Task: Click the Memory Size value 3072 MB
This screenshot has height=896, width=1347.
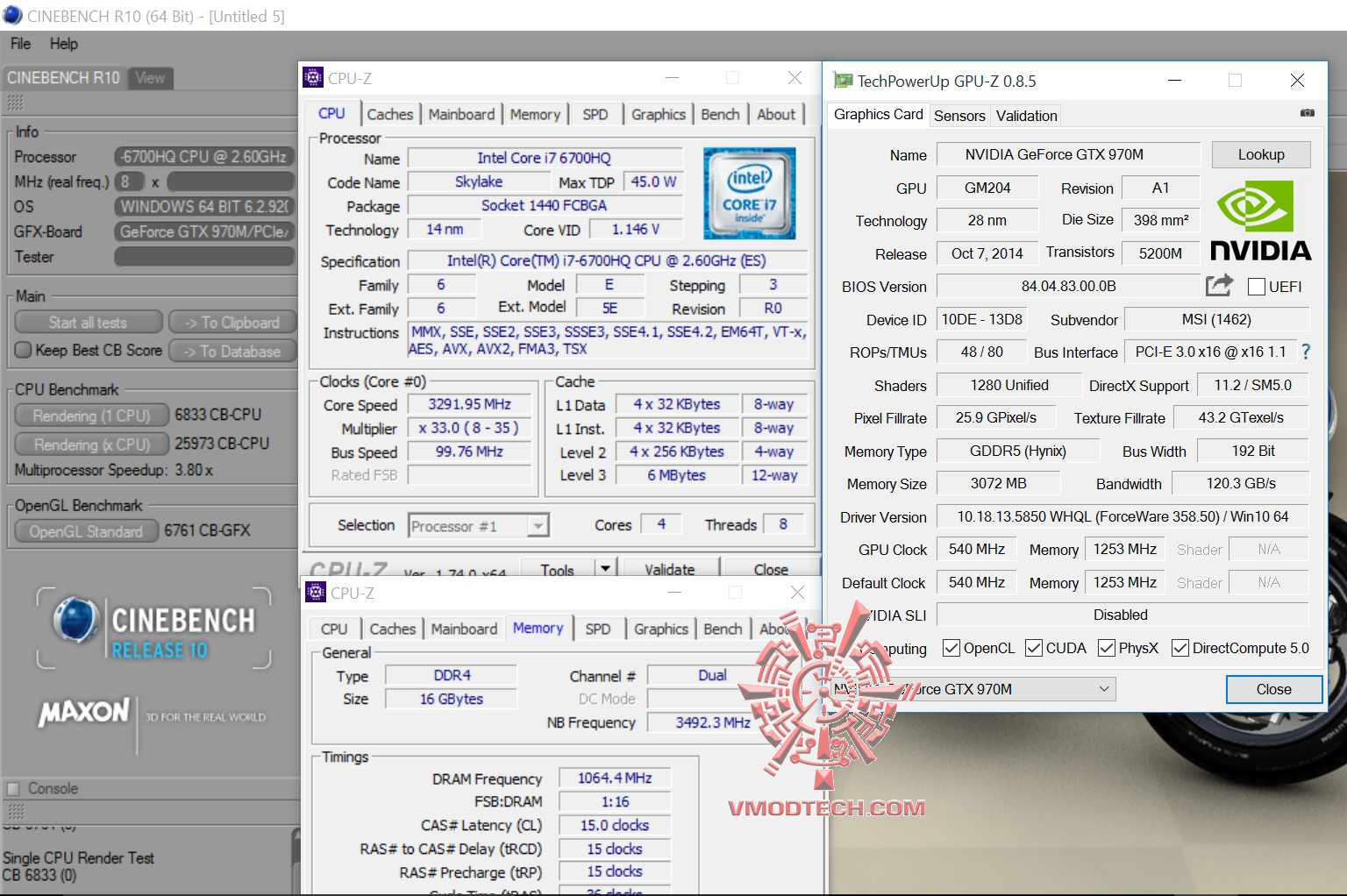Action: click(998, 483)
